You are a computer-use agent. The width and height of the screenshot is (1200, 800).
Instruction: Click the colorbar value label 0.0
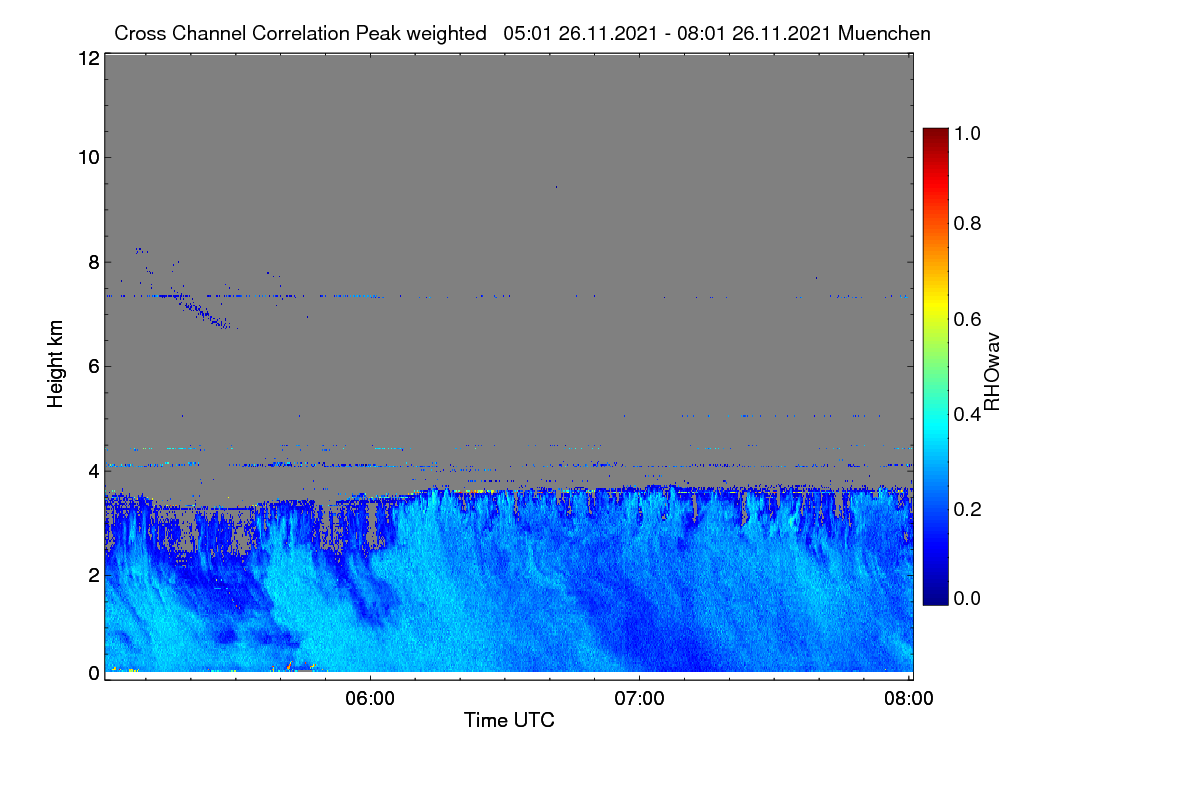[967, 598]
